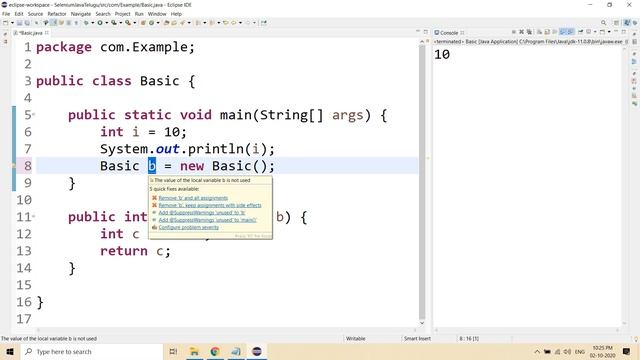Viewport: 640px width, 360px height.
Task: Click the Configure problem severity link
Action: (189, 227)
